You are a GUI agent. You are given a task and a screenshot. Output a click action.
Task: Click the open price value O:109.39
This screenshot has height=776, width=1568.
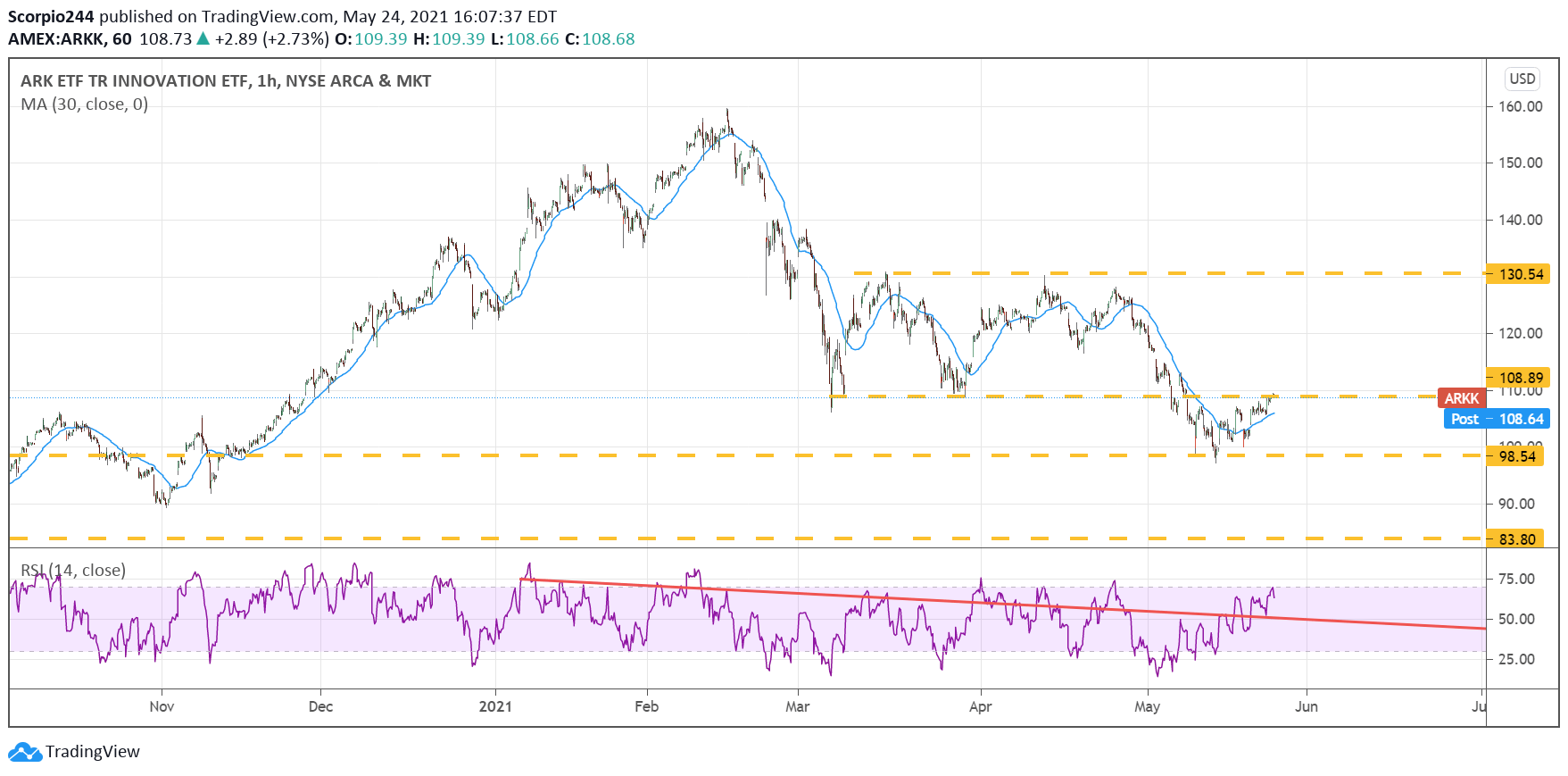tap(371, 39)
